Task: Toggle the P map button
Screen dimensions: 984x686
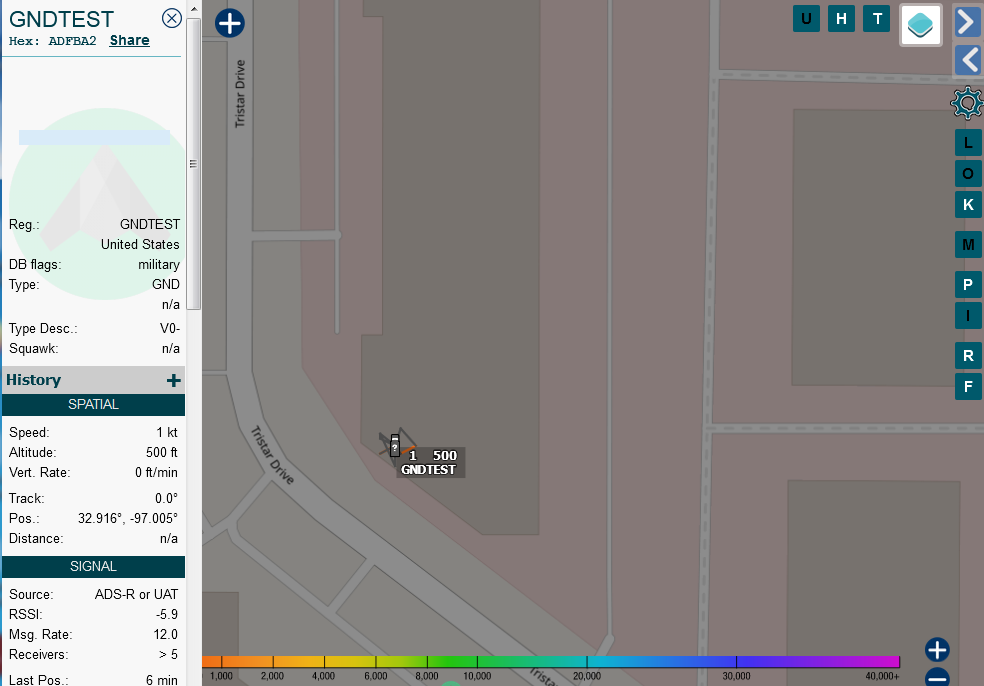Action: coord(968,284)
